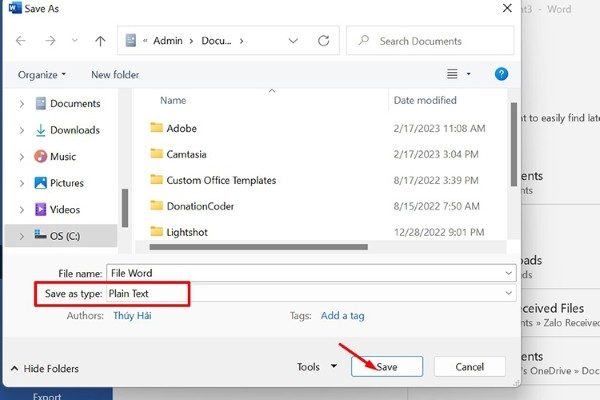
Task: Click the Save button
Action: tap(387, 367)
